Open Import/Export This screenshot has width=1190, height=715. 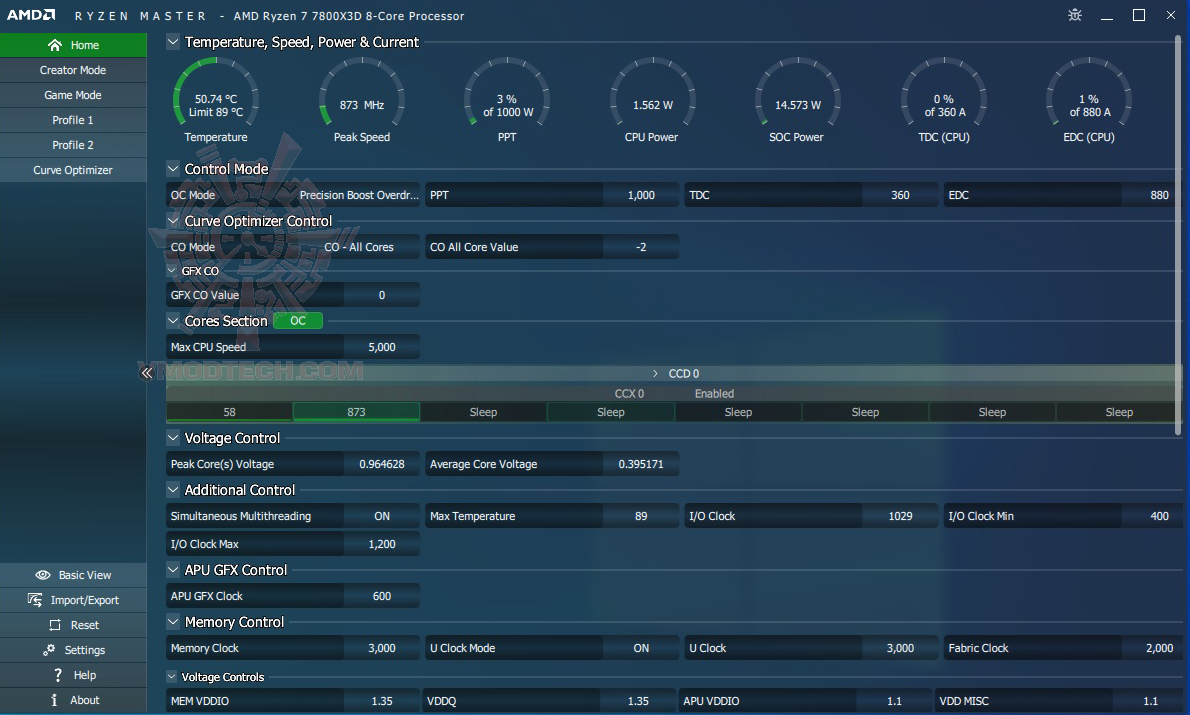coord(74,600)
